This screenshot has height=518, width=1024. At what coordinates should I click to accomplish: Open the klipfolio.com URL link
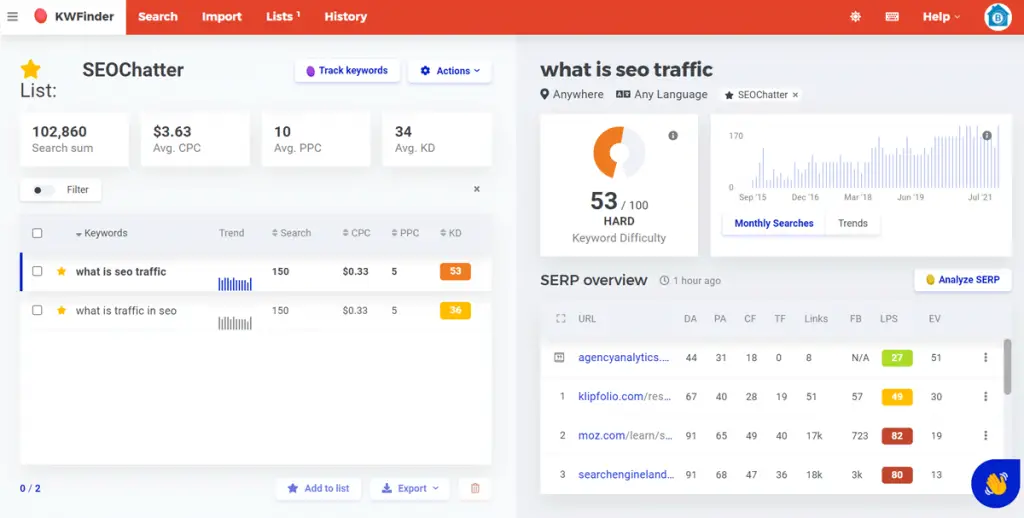coord(625,397)
